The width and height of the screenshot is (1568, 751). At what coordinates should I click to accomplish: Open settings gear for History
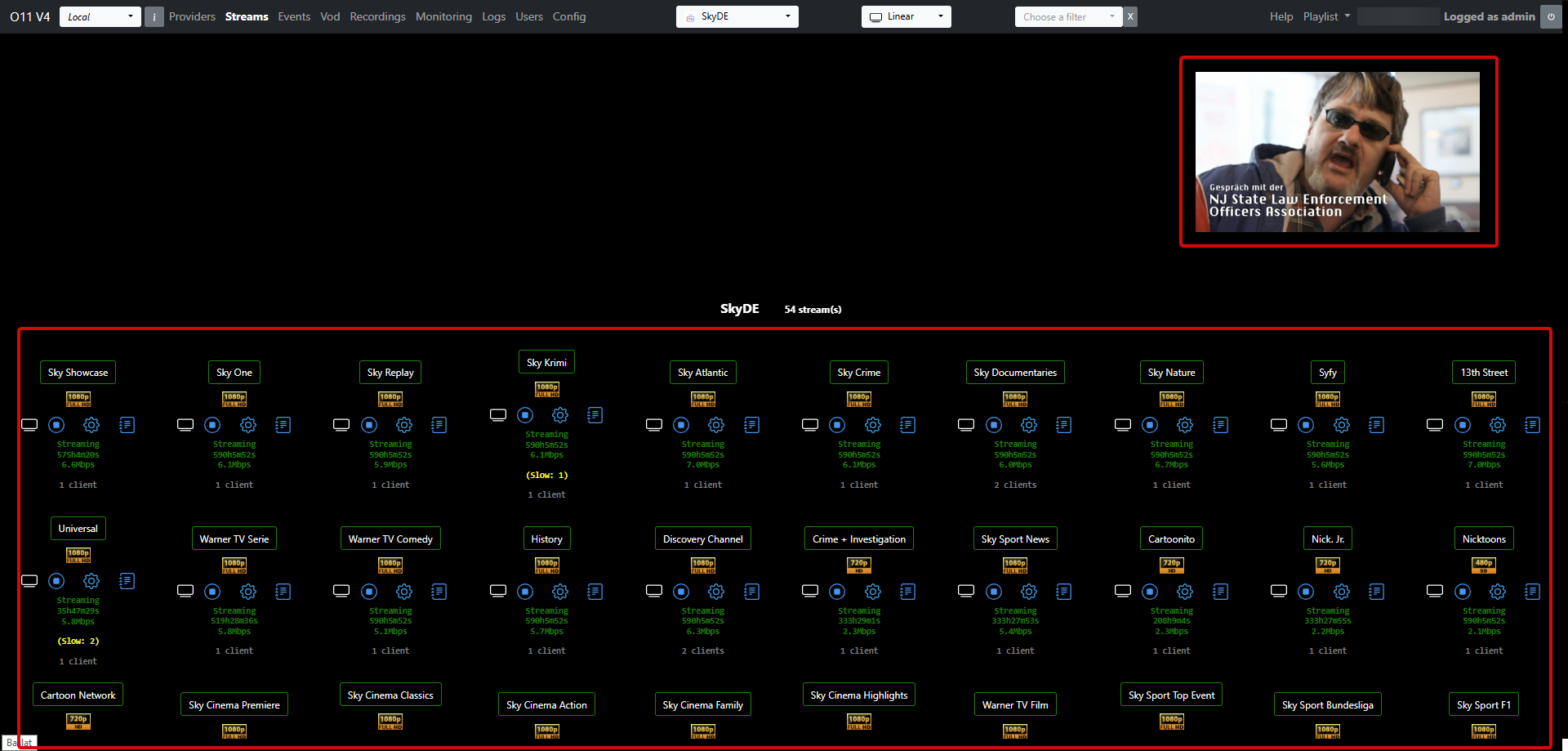(560, 591)
